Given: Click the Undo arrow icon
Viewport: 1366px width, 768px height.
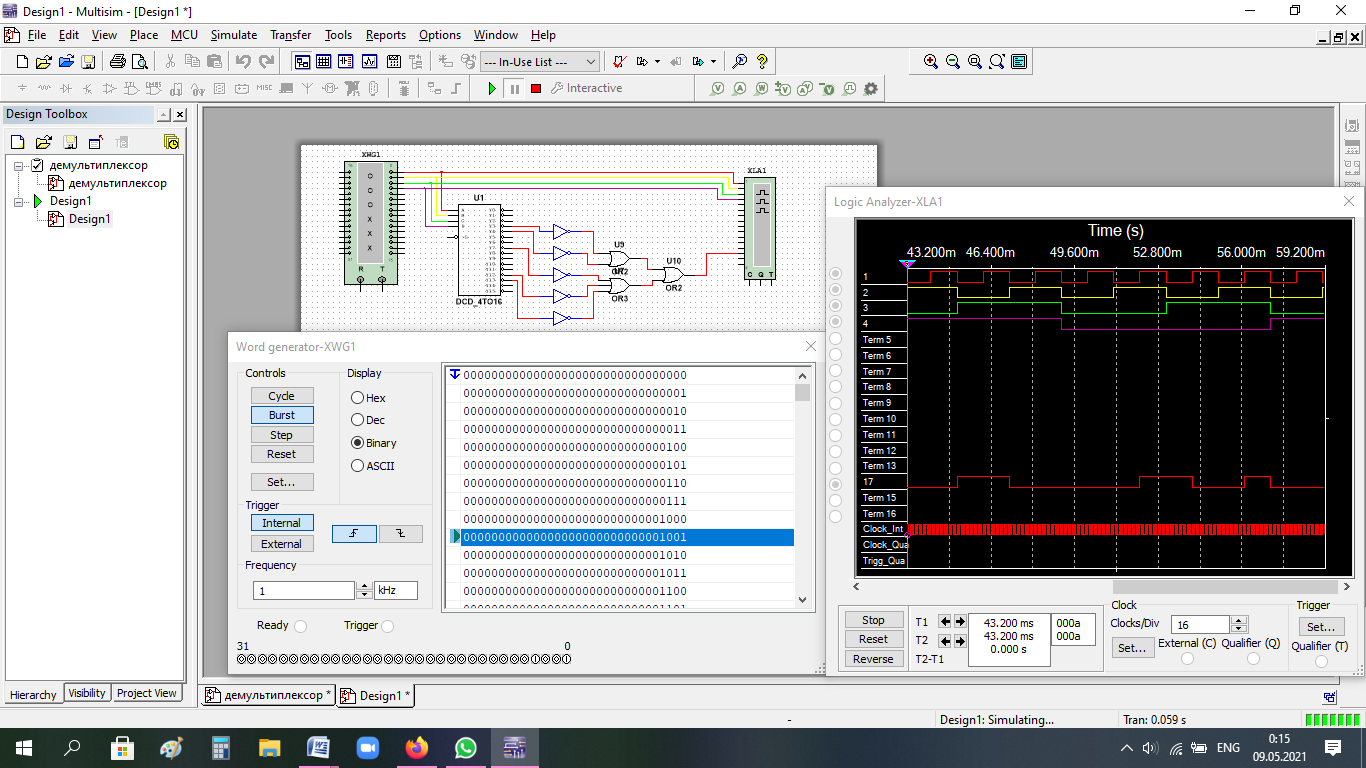Looking at the screenshot, I should [x=243, y=61].
